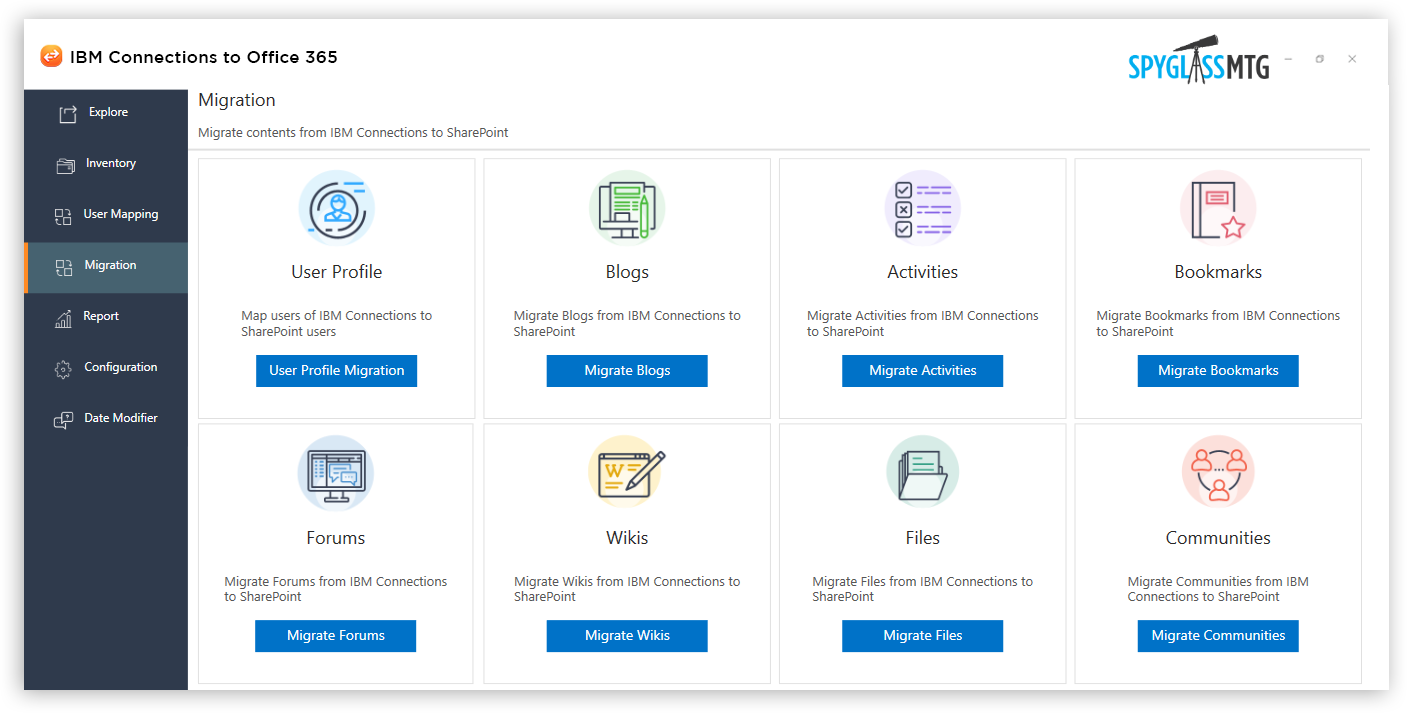Click 'Migrate contents from IBM Connections' subtitle
This screenshot has height=713, width=1407.
pos(353,133)
